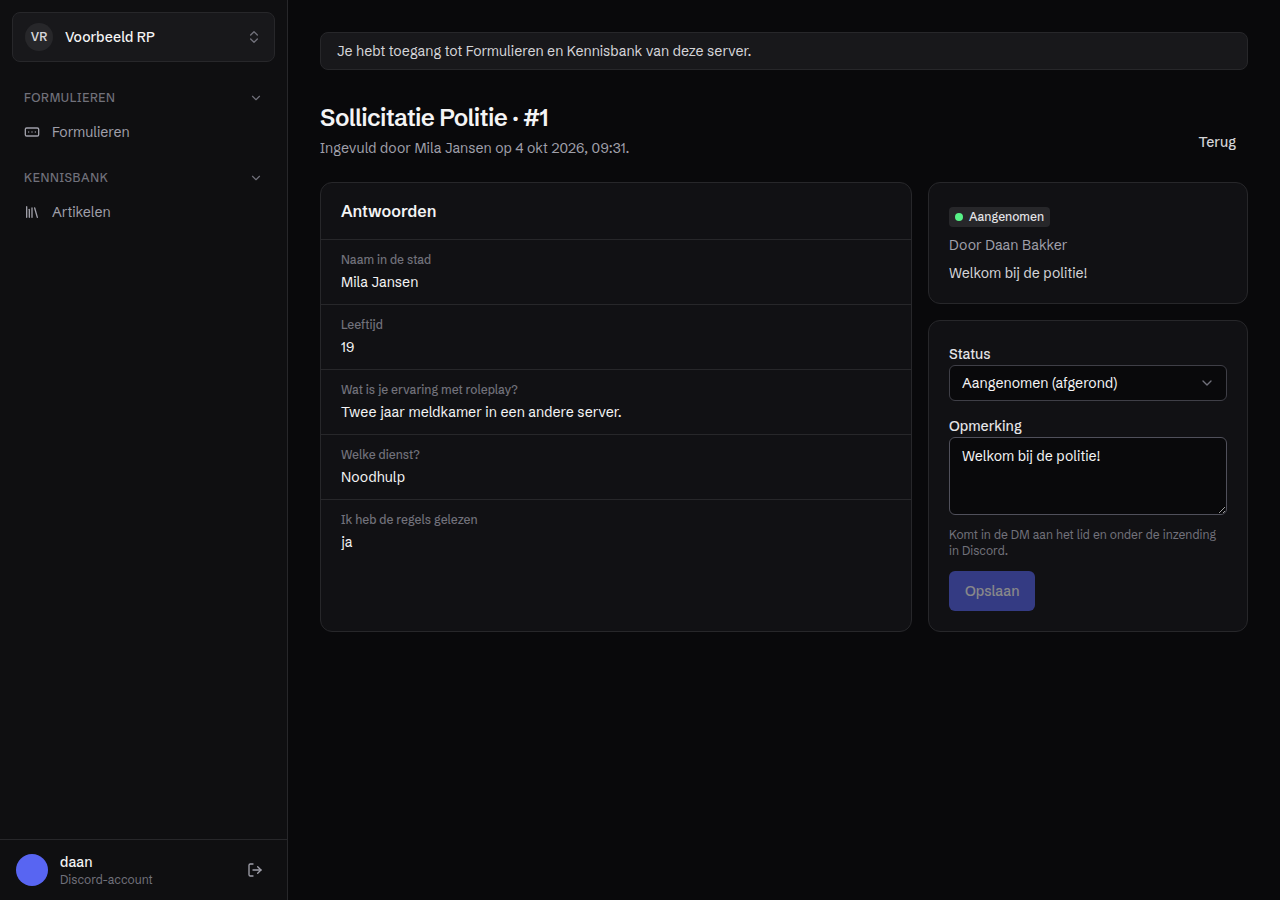Click the 'Discord-account' label

click(x=106, y=880)
